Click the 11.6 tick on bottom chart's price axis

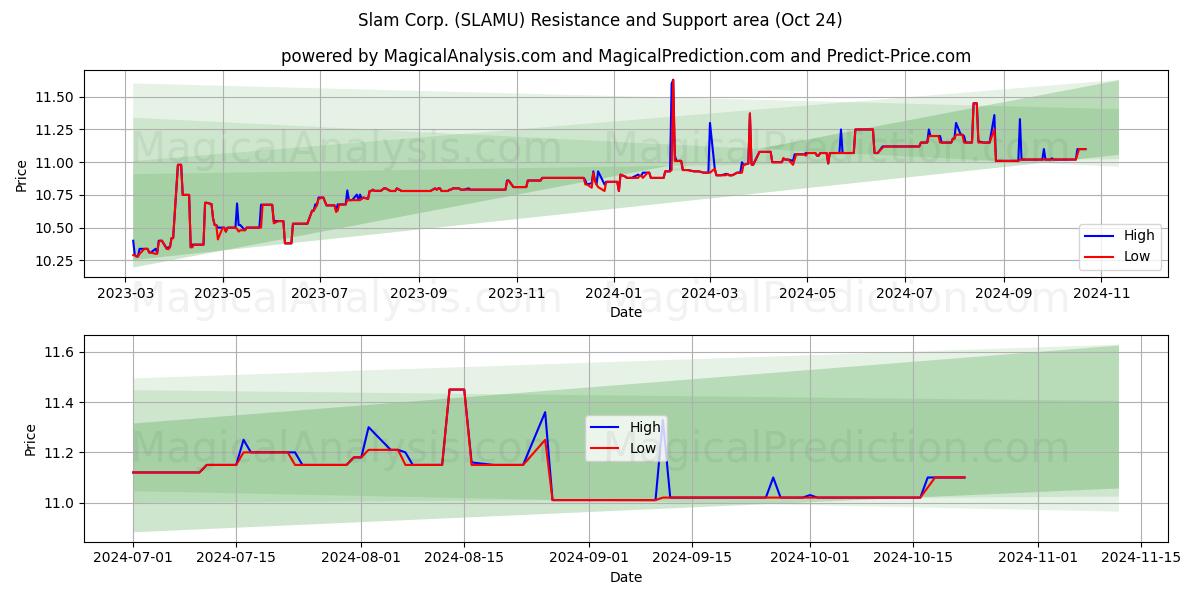pos(61,352)
